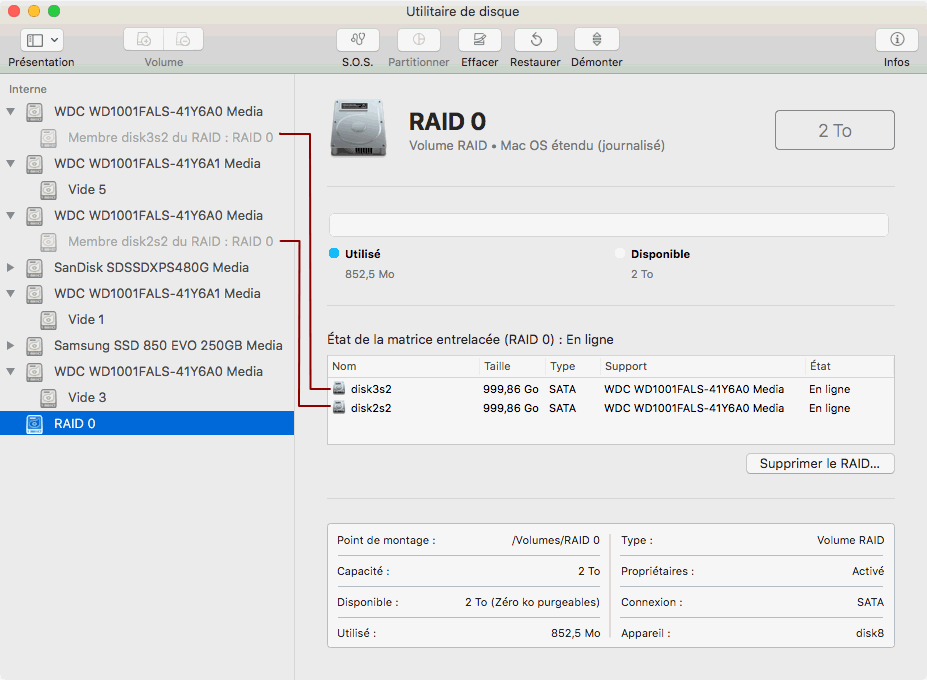Click the mount point value /Volumes/RAID 0
Screen dimensions: 927x680
pos(556,540)
